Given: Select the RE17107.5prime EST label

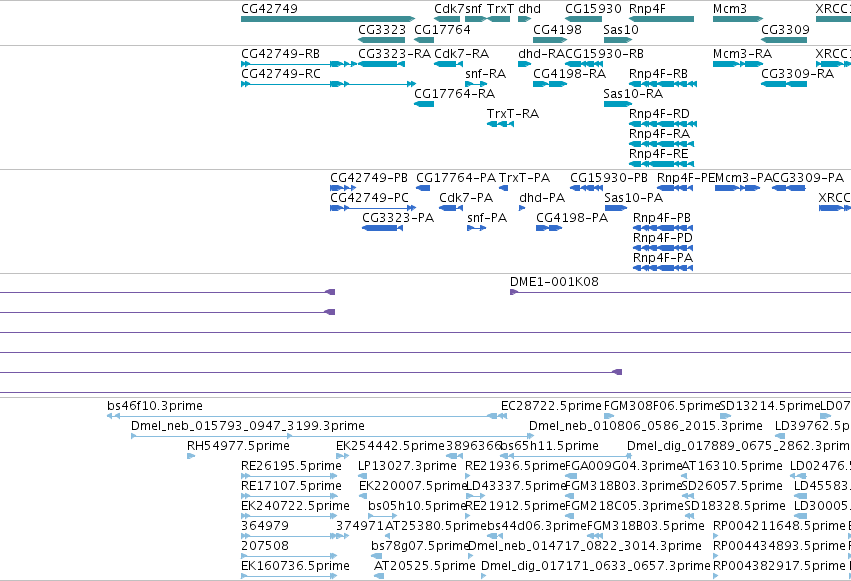Looking at the screenshot, I should point(291,486).
